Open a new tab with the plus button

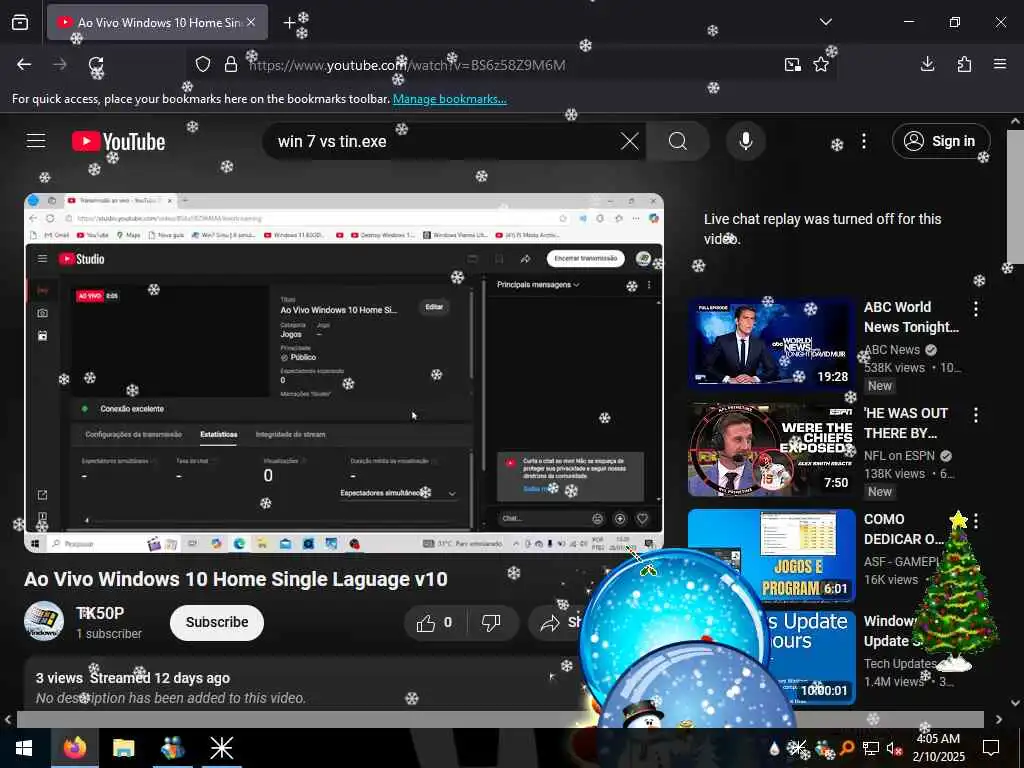[x=289, y=23]
